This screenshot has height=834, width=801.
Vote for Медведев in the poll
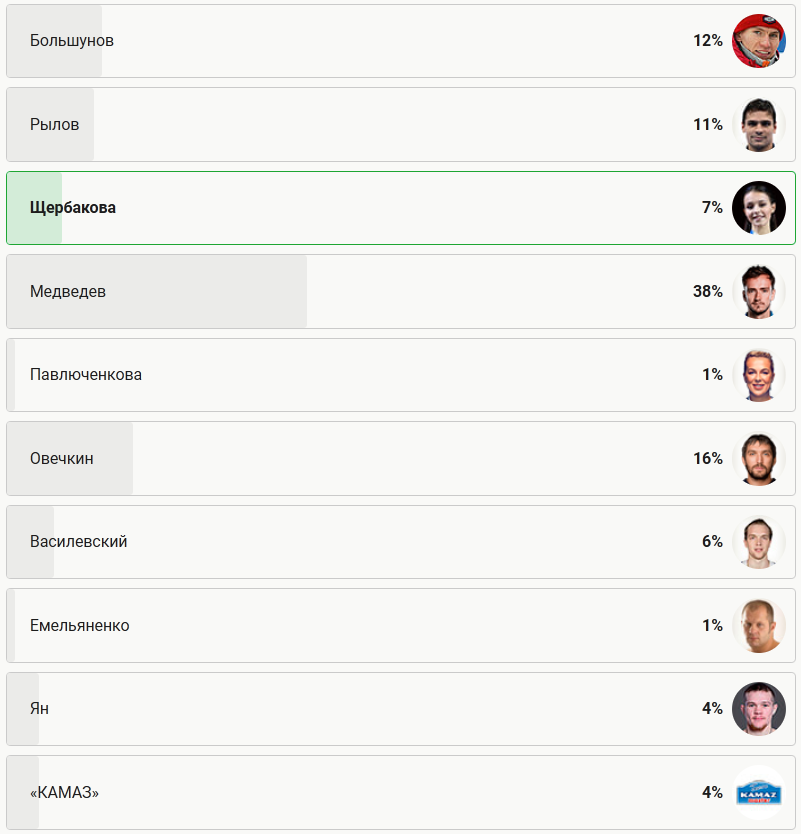[400, 292]
